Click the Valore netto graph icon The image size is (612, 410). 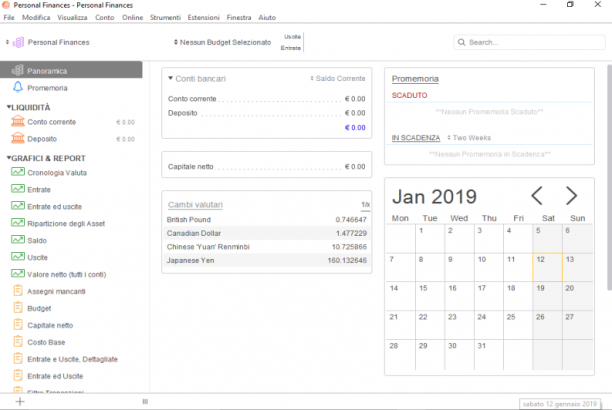[18, 274]
